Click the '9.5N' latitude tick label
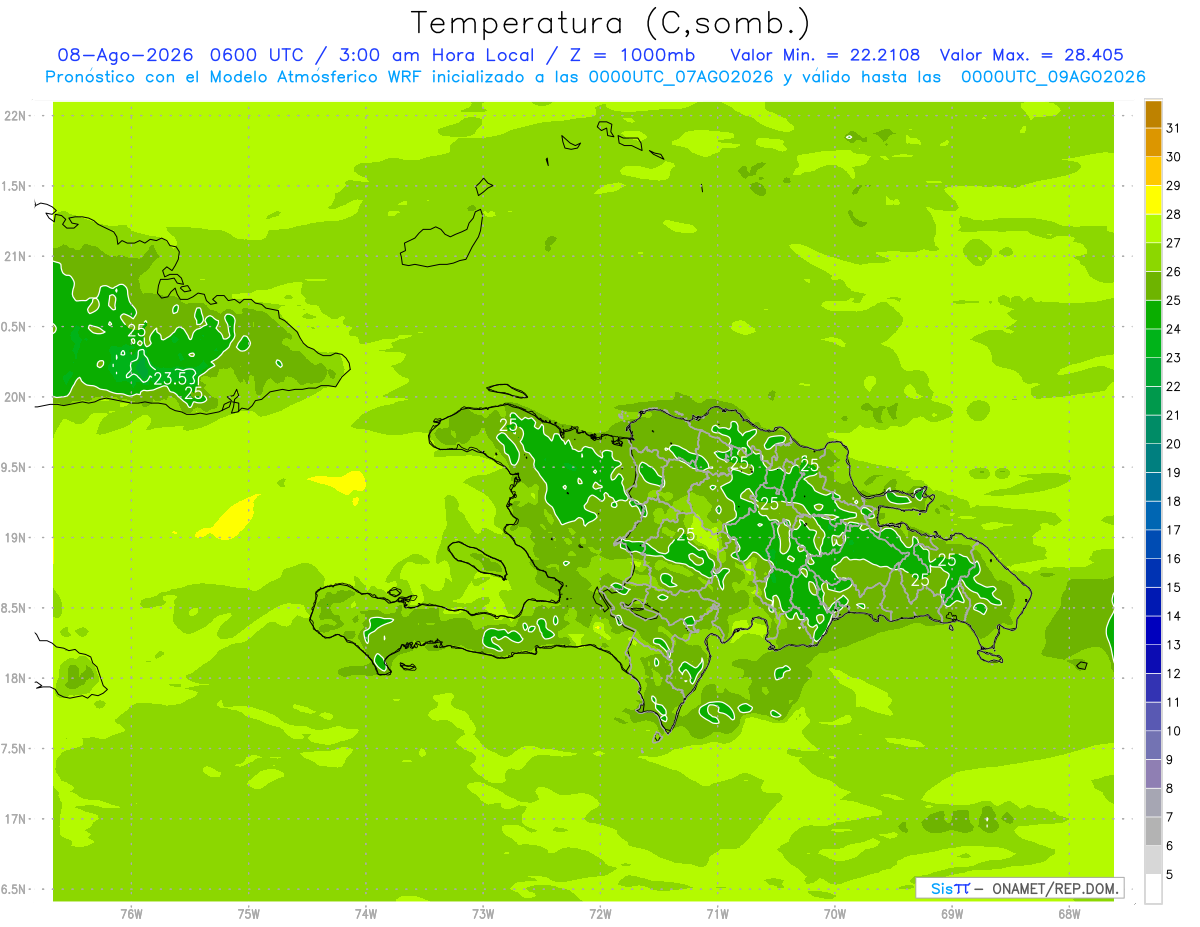 [14, 467]
